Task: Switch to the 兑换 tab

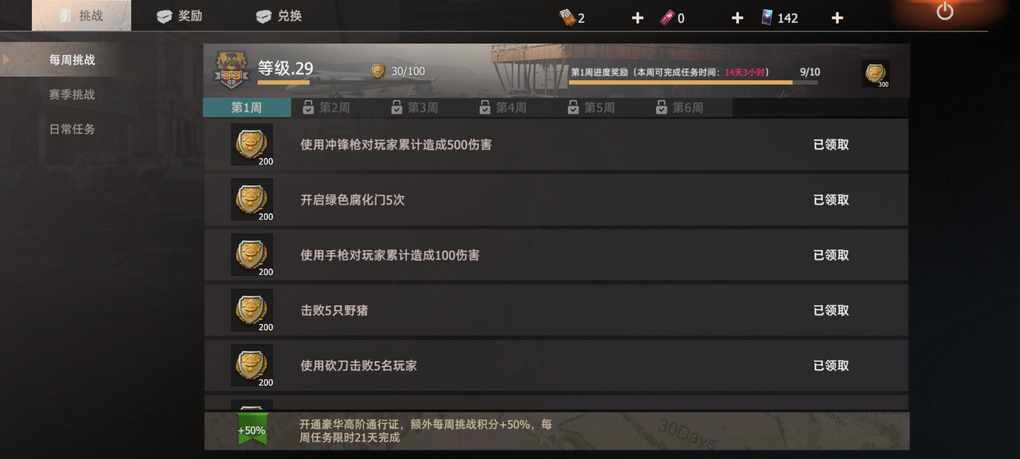Action: pos(279,16)
